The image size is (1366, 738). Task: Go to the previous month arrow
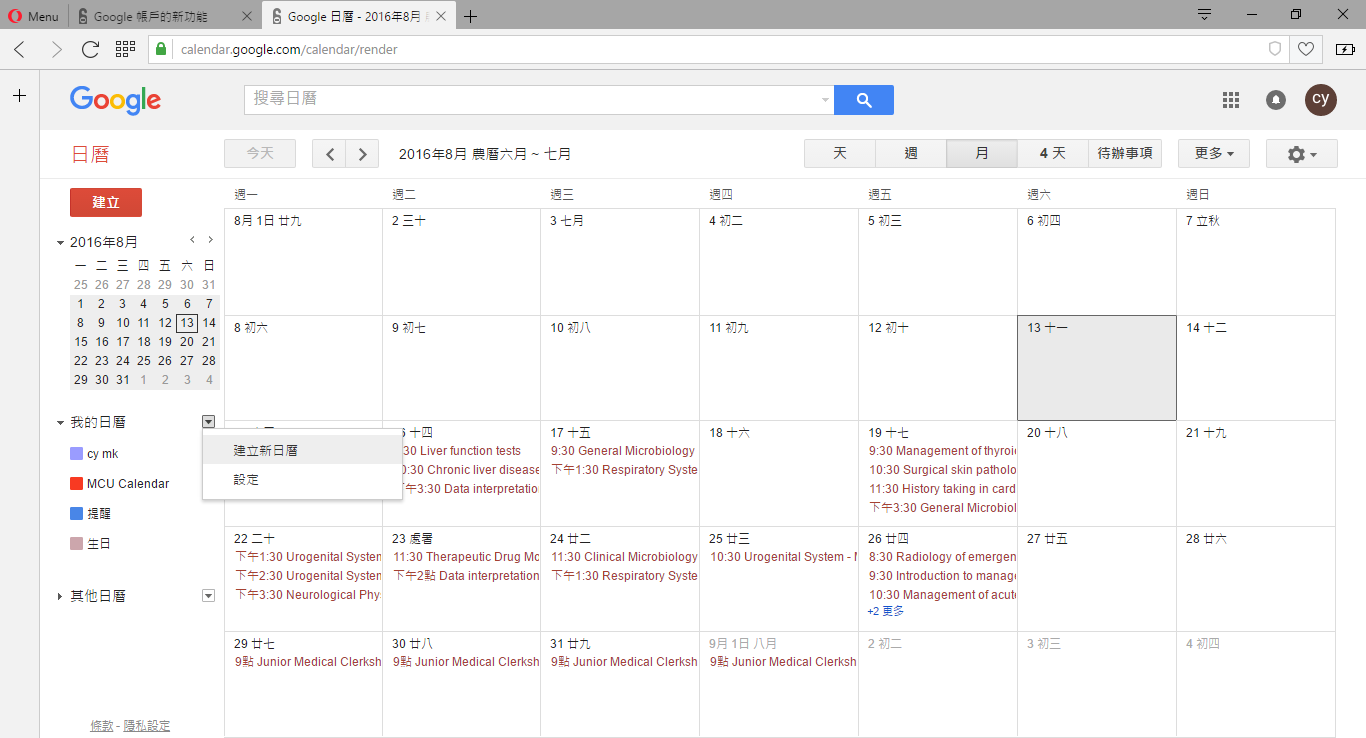[x=329, y=154]
